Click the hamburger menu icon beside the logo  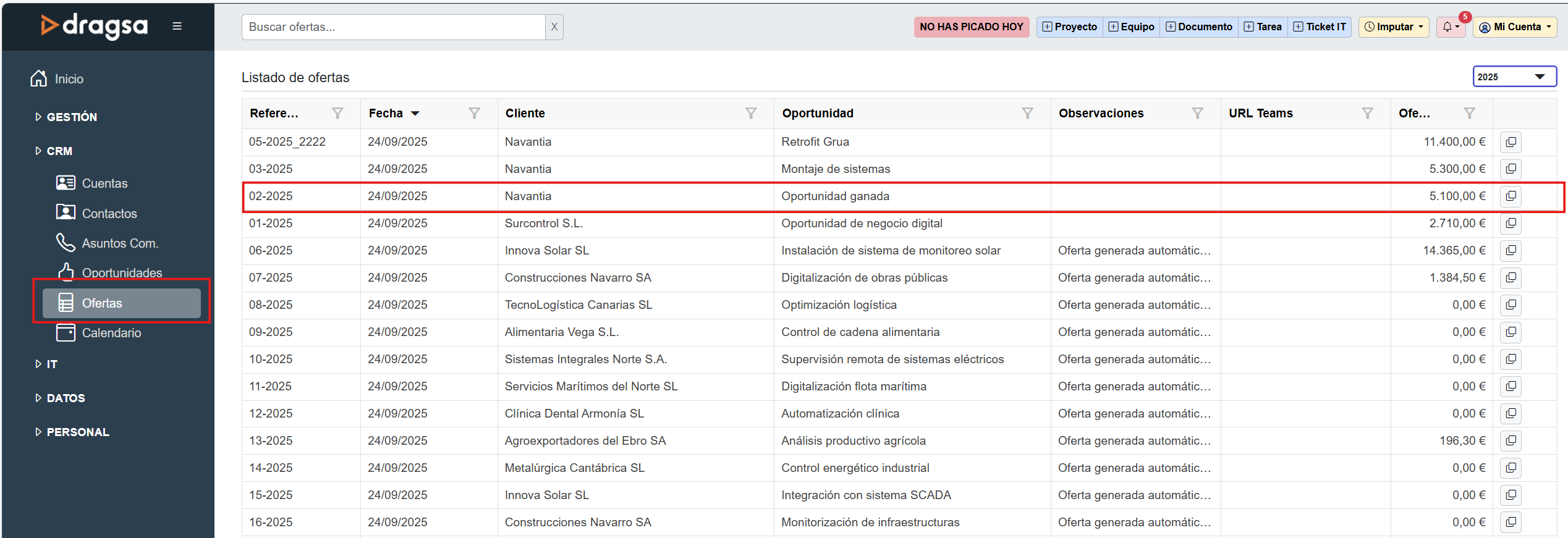[x=177, y=26]
